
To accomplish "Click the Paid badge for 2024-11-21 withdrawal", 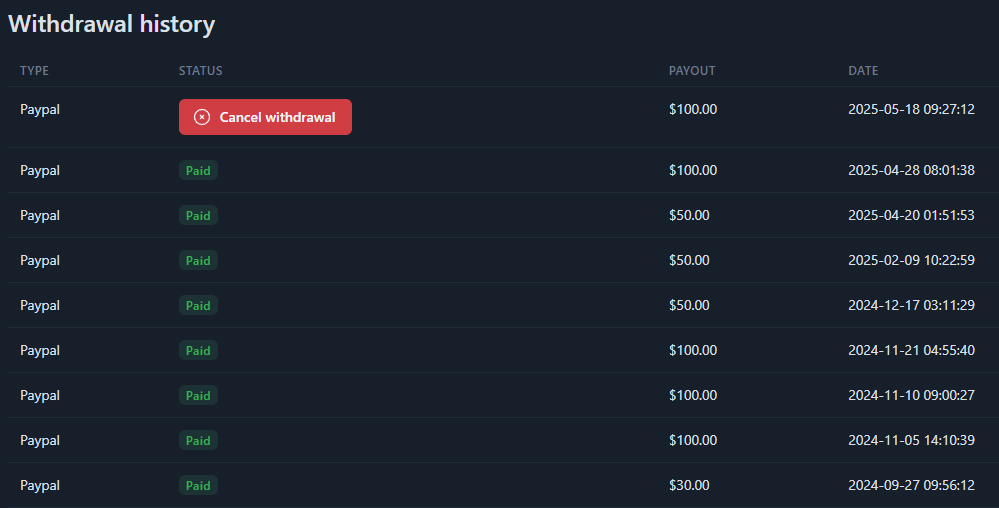I will [x=198, y=351].
